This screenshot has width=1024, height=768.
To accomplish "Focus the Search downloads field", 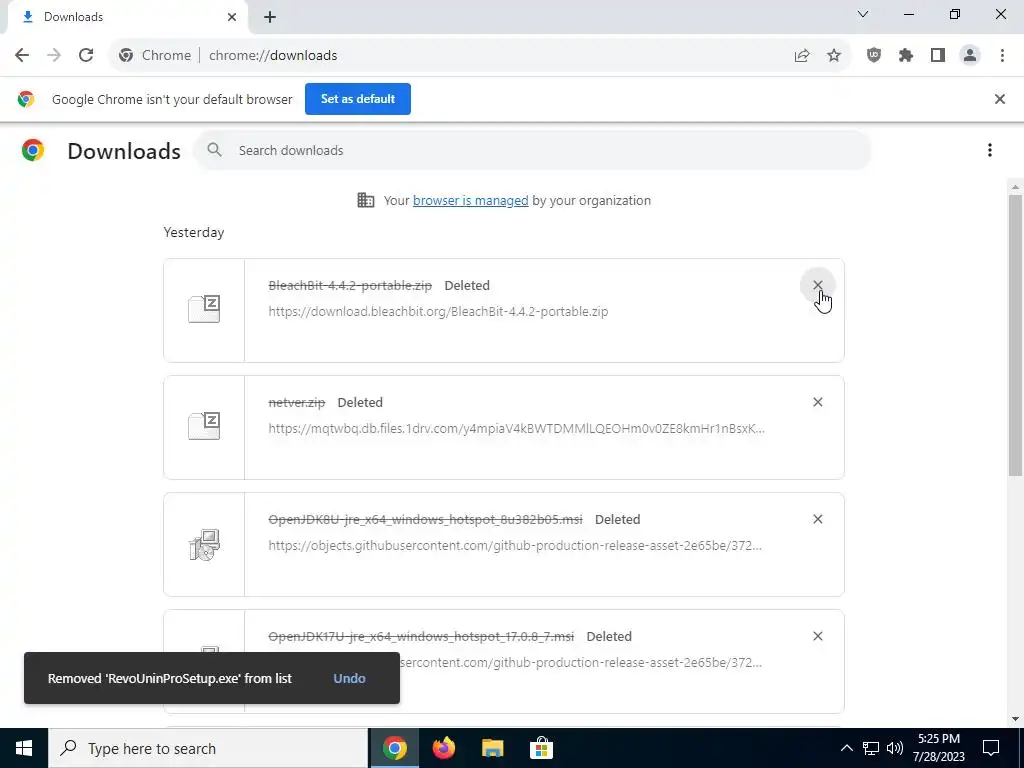I will tap(532, 150).
